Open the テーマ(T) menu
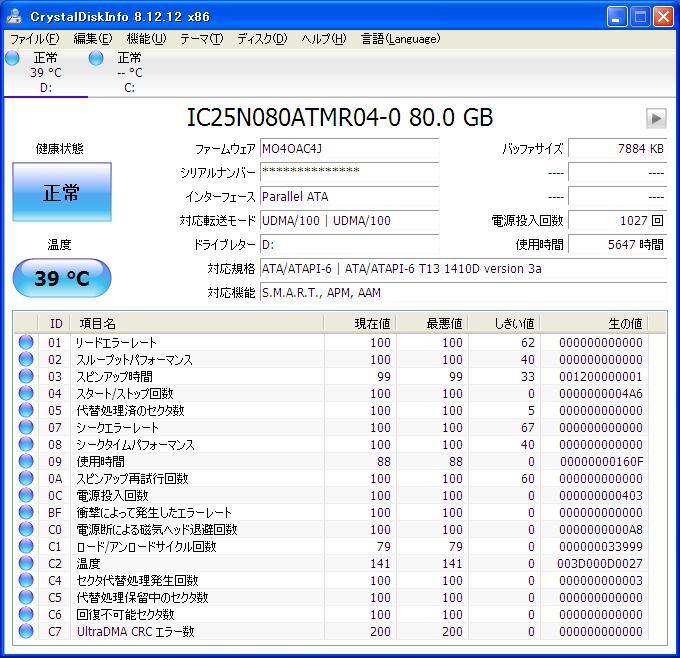 (202, 39)
